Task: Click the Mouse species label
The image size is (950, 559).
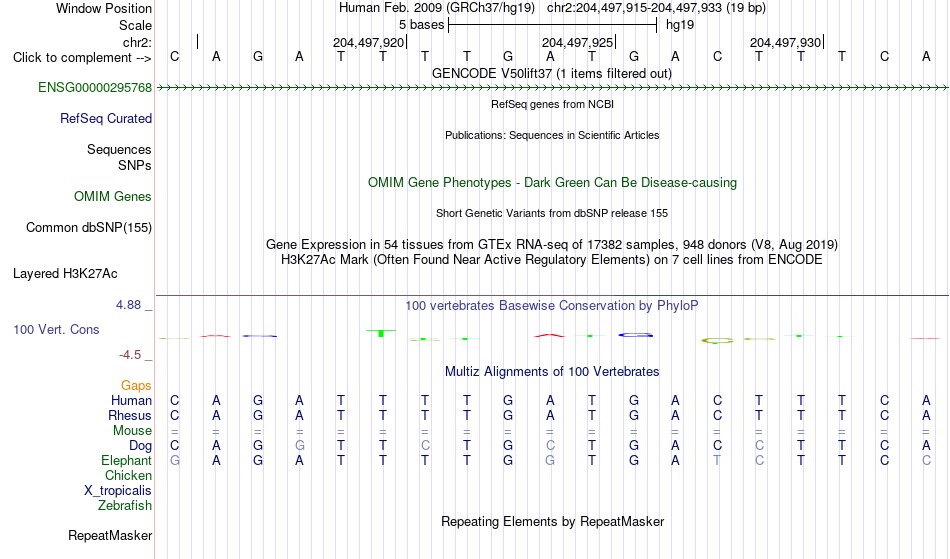Action: coord(132,431)
